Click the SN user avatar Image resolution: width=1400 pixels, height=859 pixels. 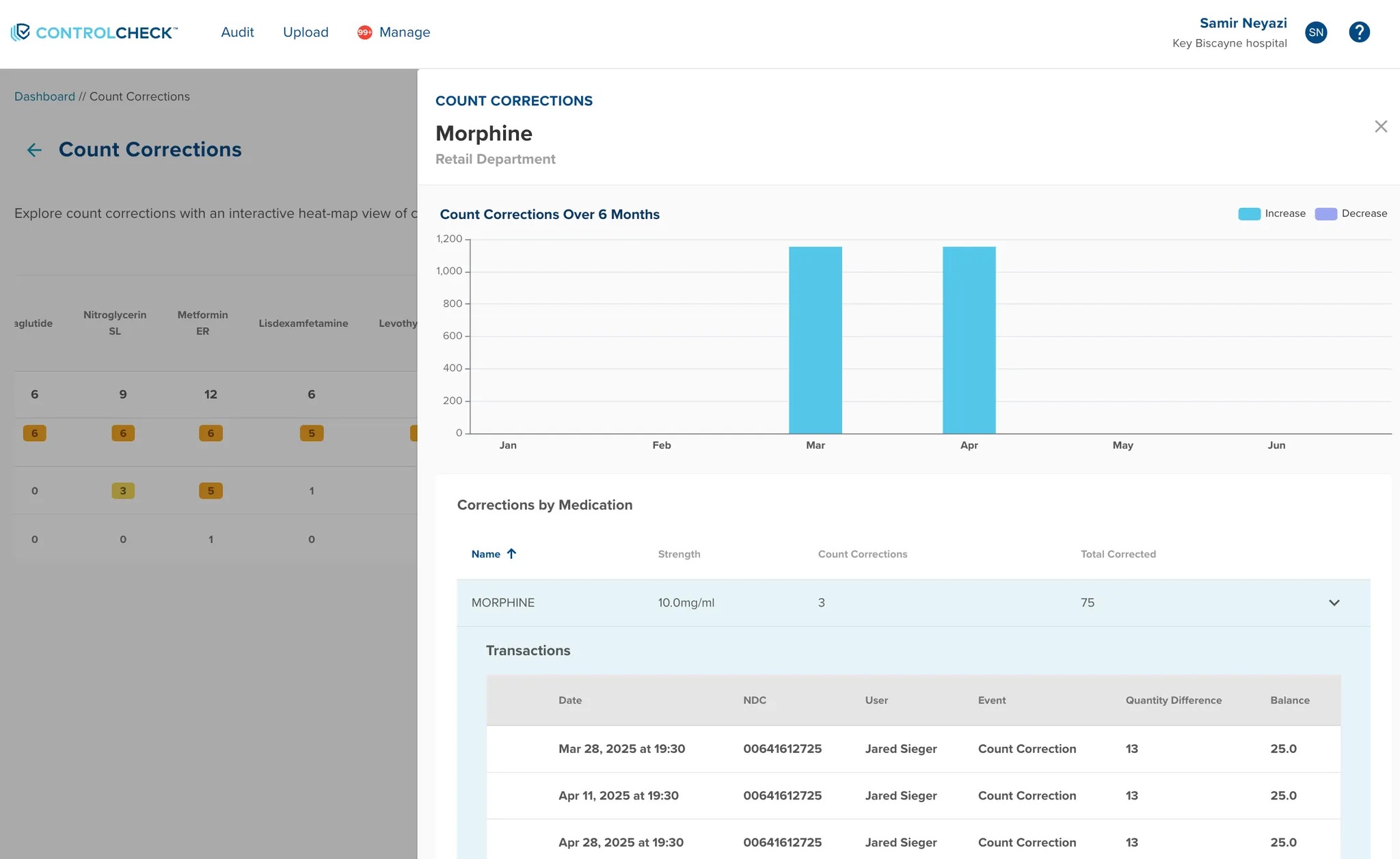1316,32
